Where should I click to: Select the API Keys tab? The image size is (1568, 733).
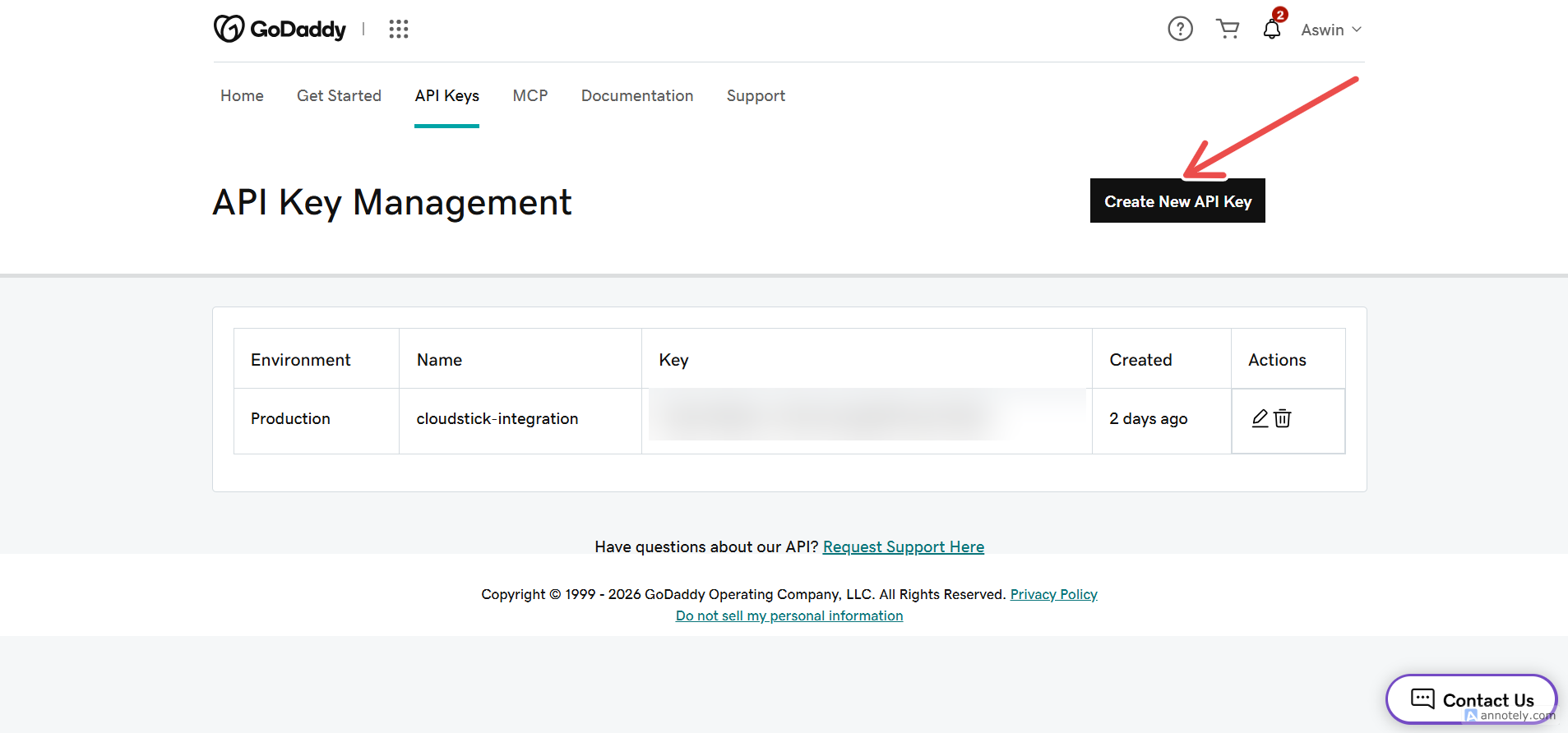click(446, 95)
